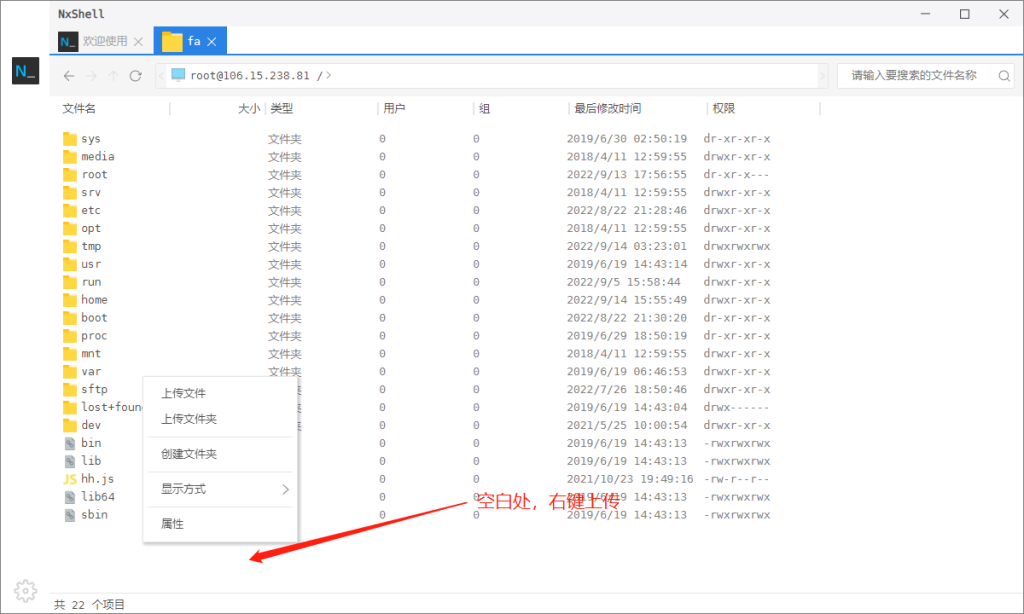Go up to parent directory arrow
This screenshot has width=1024, height=614.
point(113,76)
